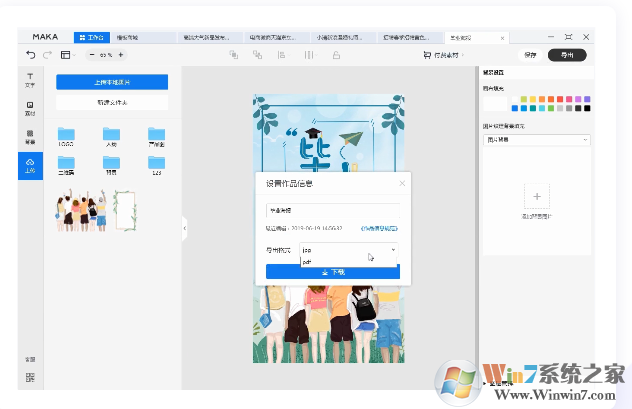This screenshot has height=409, width=632.
Task: Open the image background fill dropdown
Action: pyautogui.click(x=537, y=139)
